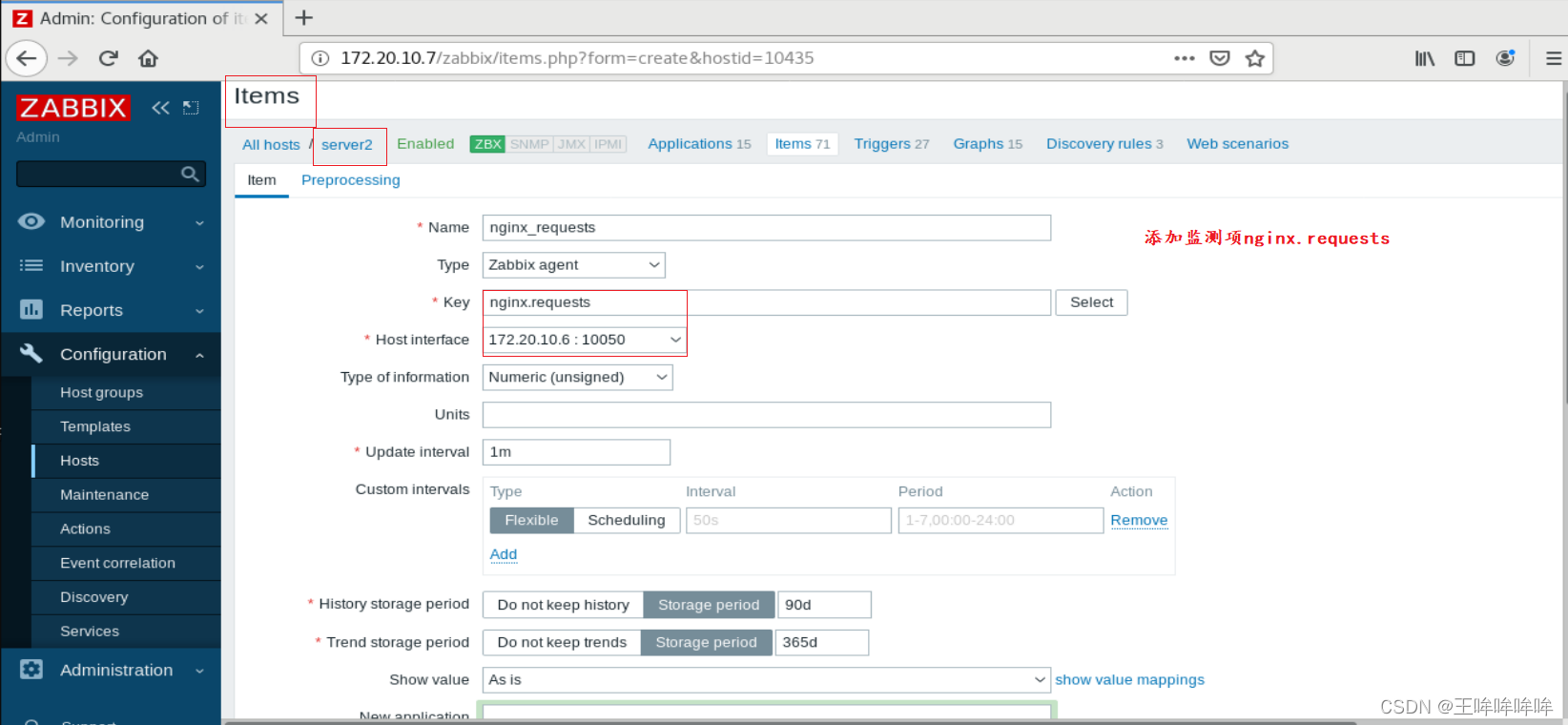Open the Type dropdown Zabbix agent
Image resolution: width=1568 pixels, height=725 pixels.
coord(574,265)
